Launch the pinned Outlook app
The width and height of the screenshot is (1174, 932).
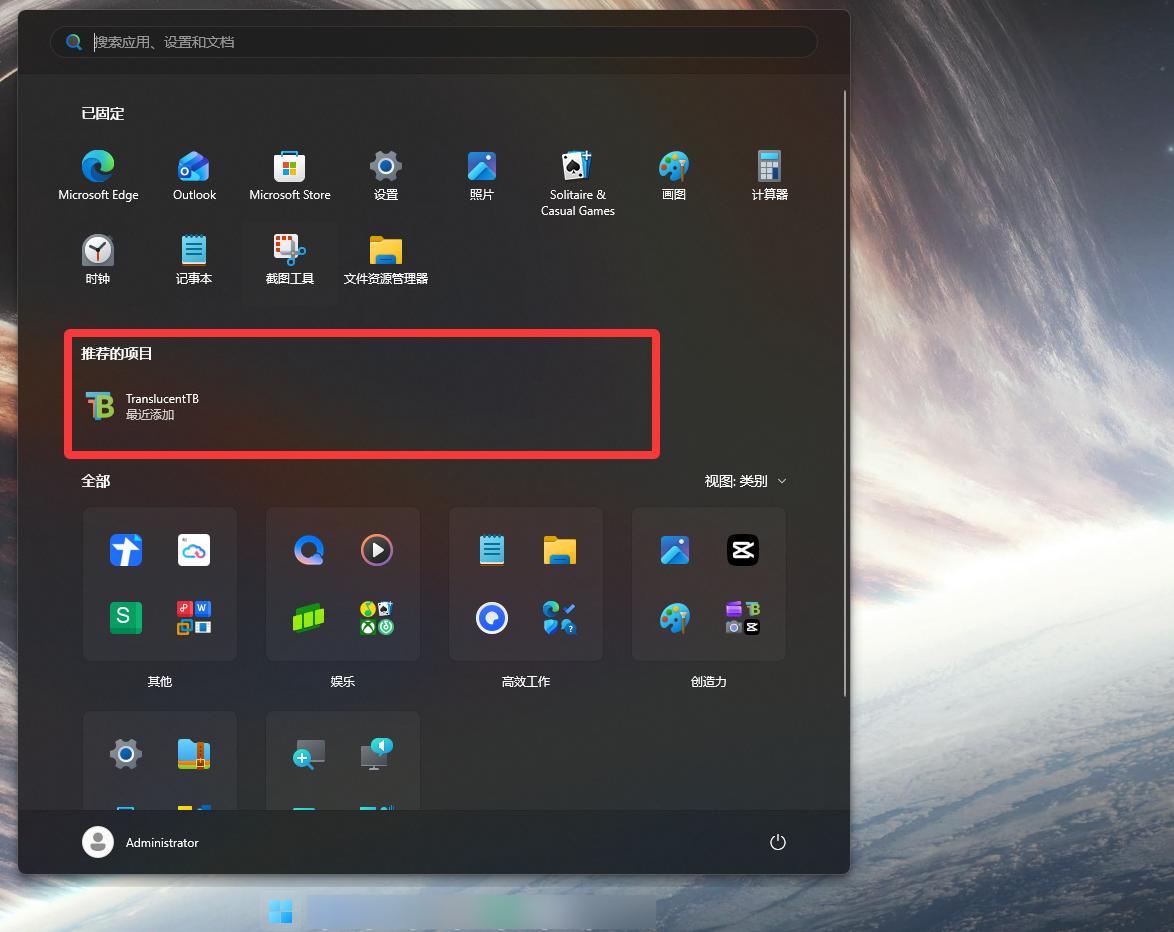(194, 176)
